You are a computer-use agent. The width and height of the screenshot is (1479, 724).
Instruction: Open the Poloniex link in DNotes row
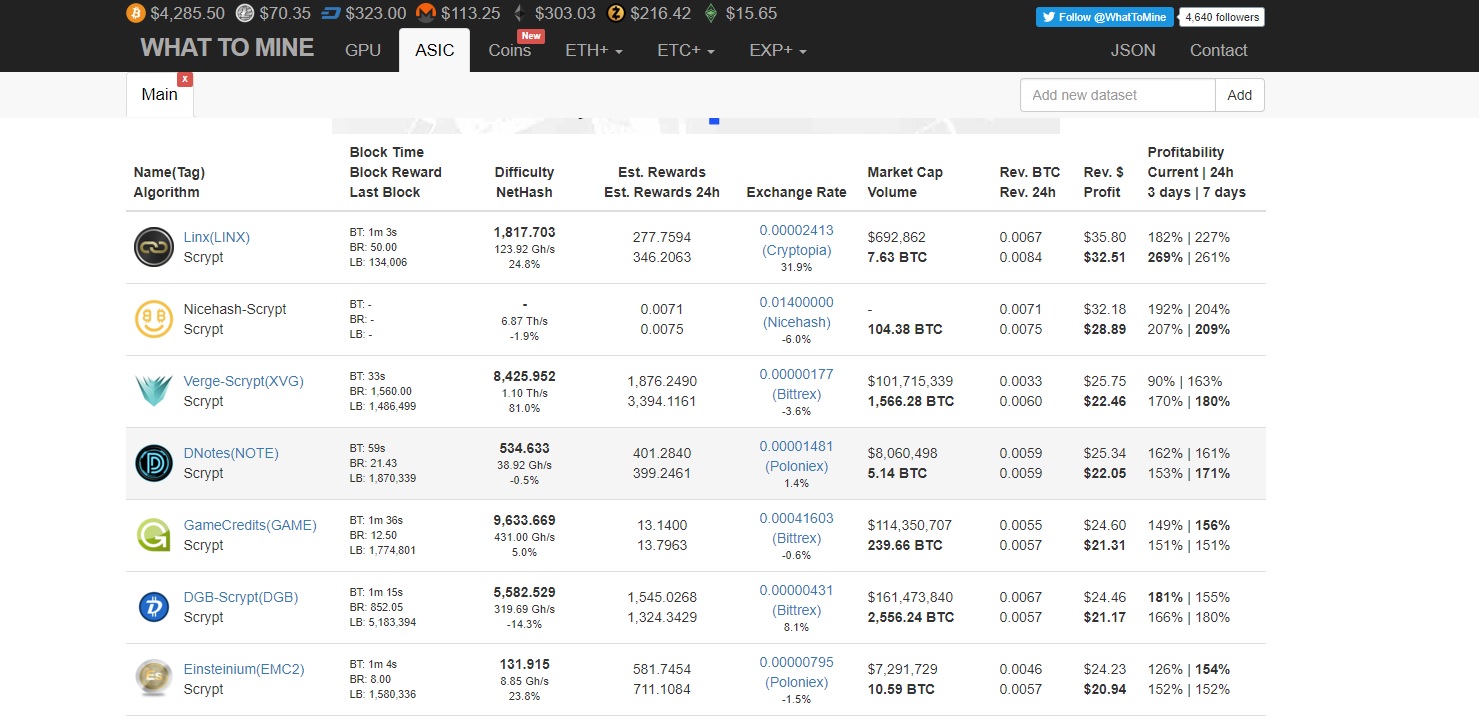[796, 466]
